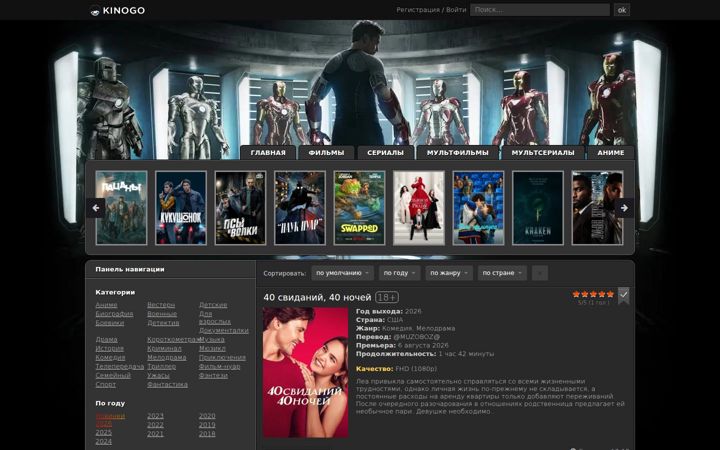Toggle the bookmark checkmark for 40 свиданий
720x450 pixels.
click(x=623, y=295)
